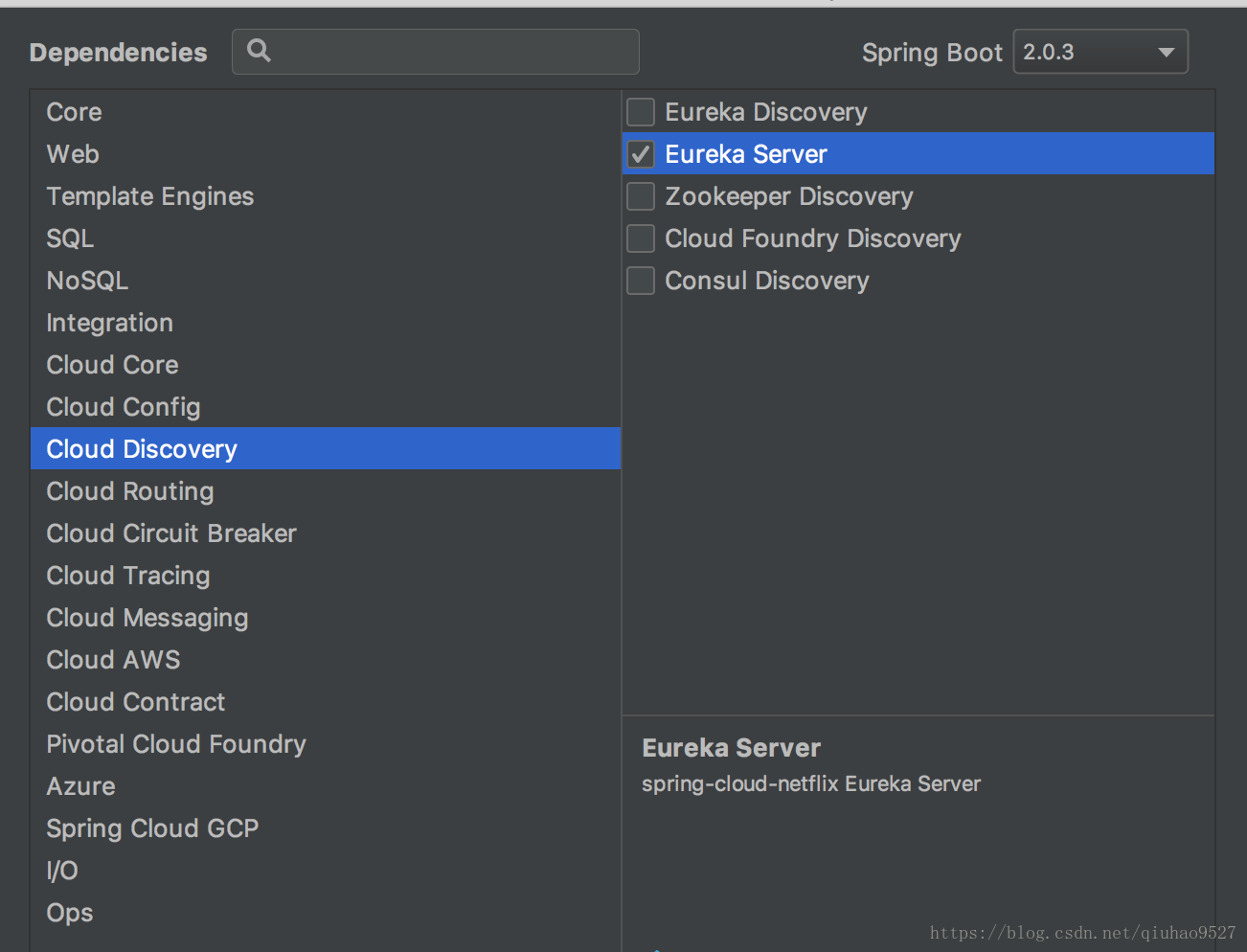Choose the SQL category
The width and height of the screenshot is (1247, 952).
coord(326,238)
